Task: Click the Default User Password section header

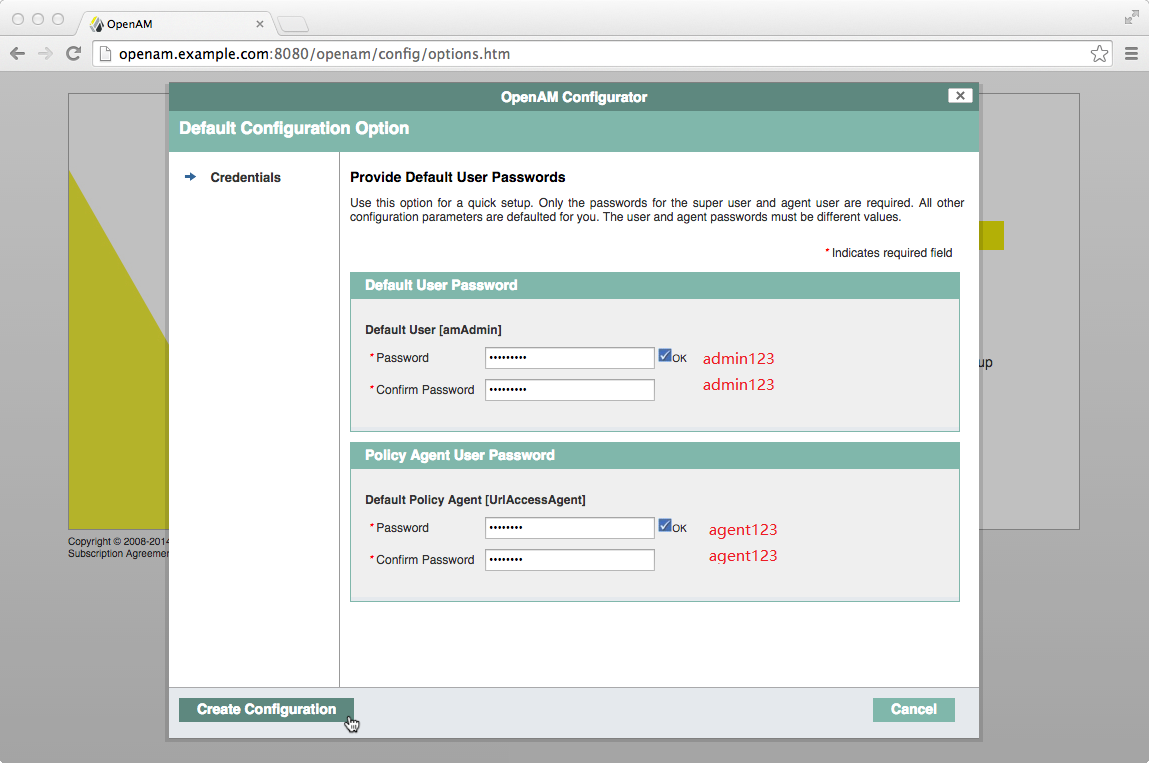Action: coord(654,286)
